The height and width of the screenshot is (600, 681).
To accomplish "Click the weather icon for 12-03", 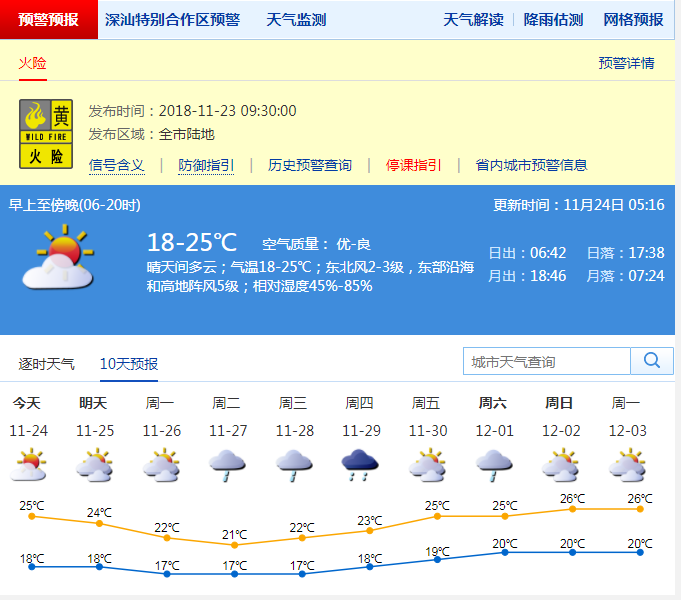I will click(x=627, y=465).
